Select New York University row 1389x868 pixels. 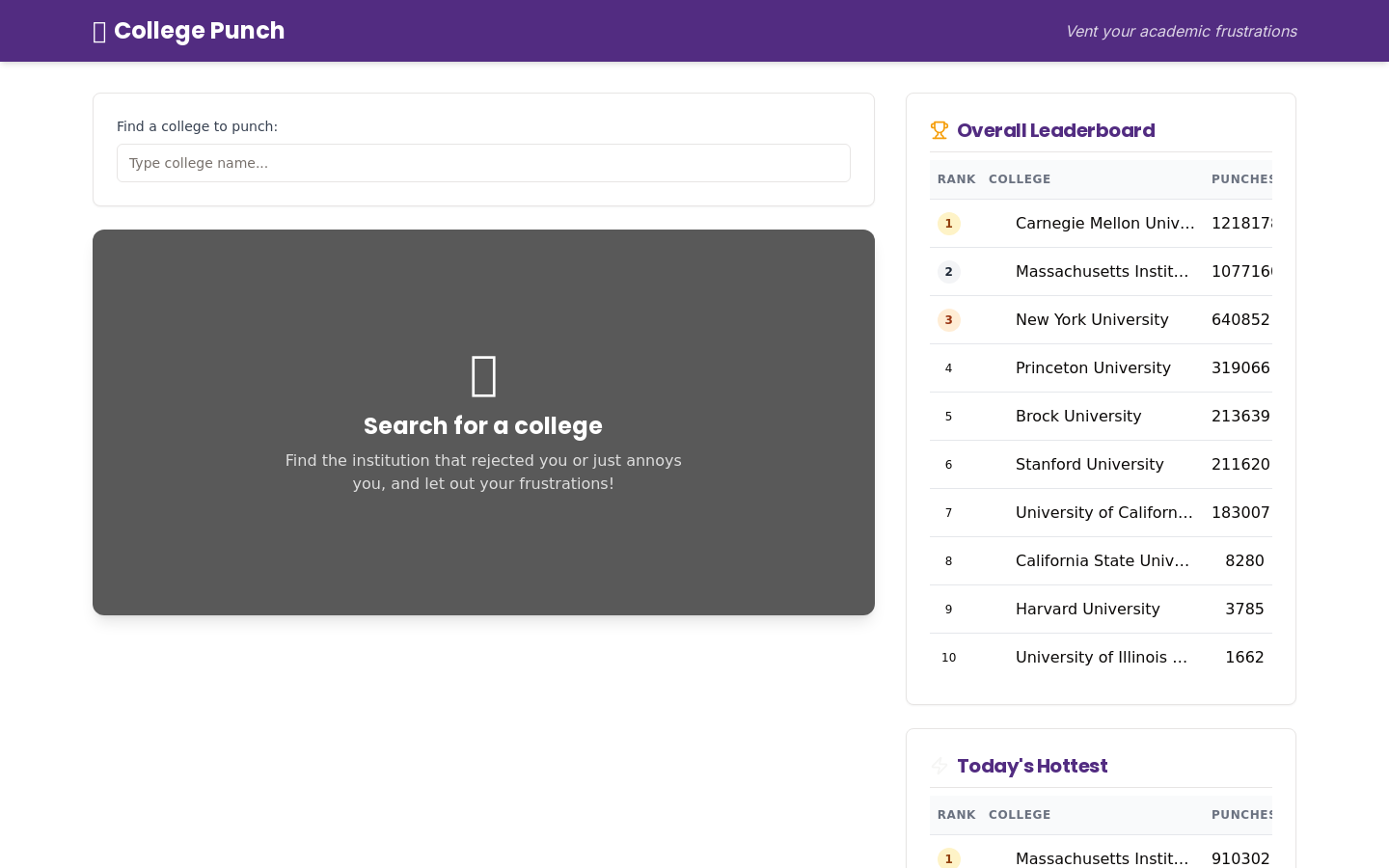pyautogui.click(x=1101, y=320)
